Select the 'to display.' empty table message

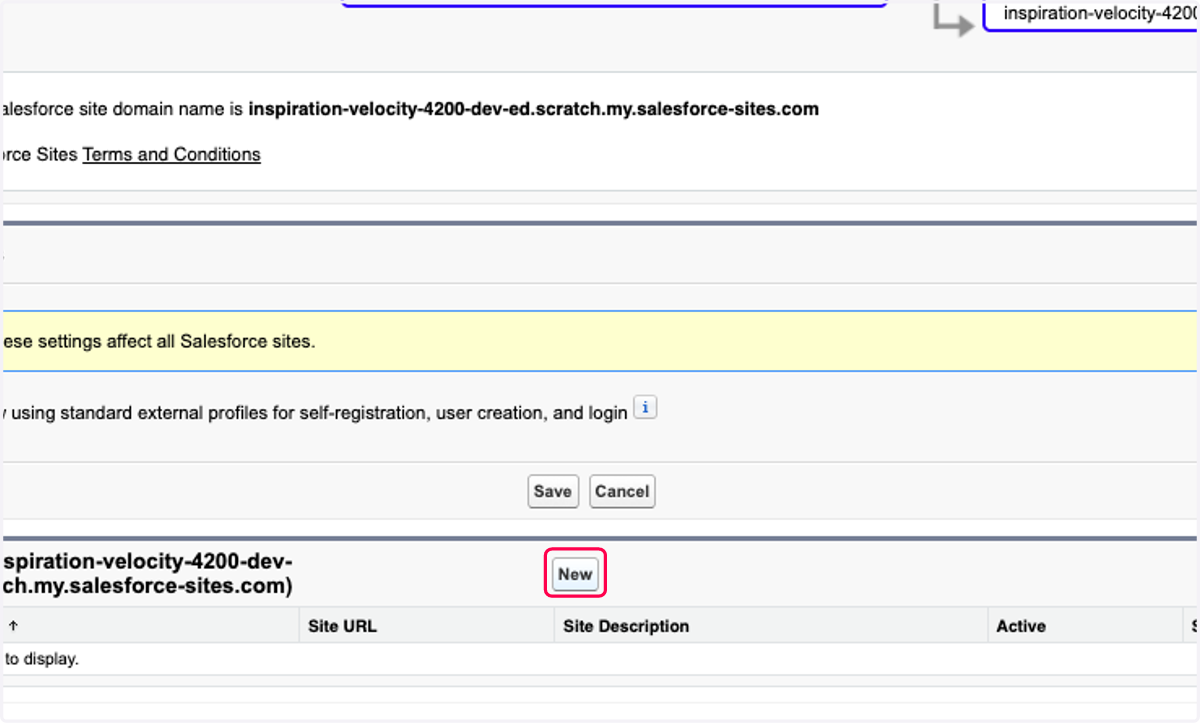pyautogui.click(x=42, y=659)
